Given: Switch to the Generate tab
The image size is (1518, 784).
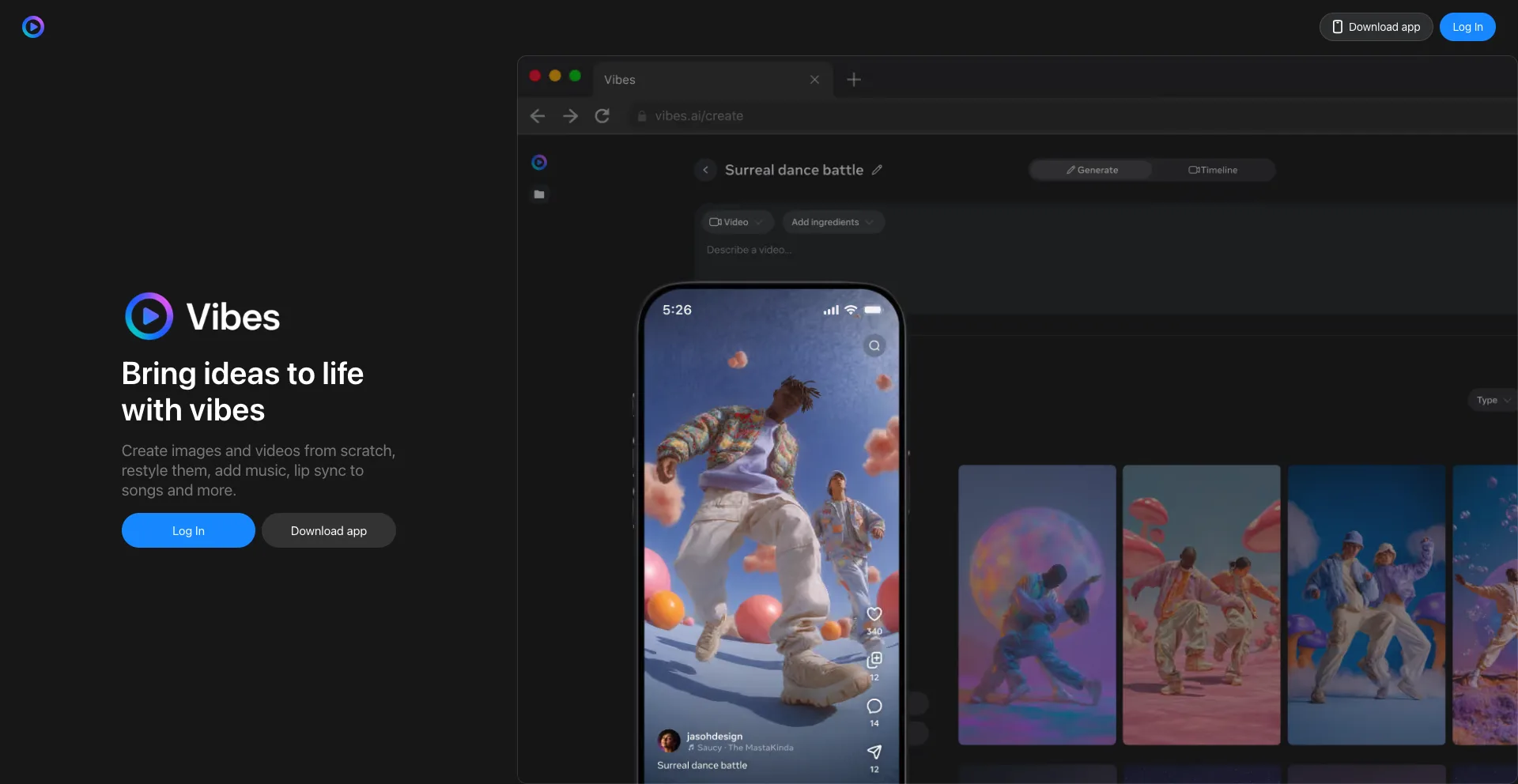Looking at the screenshot, I should pyautogui.click(x=1092, y=170).
